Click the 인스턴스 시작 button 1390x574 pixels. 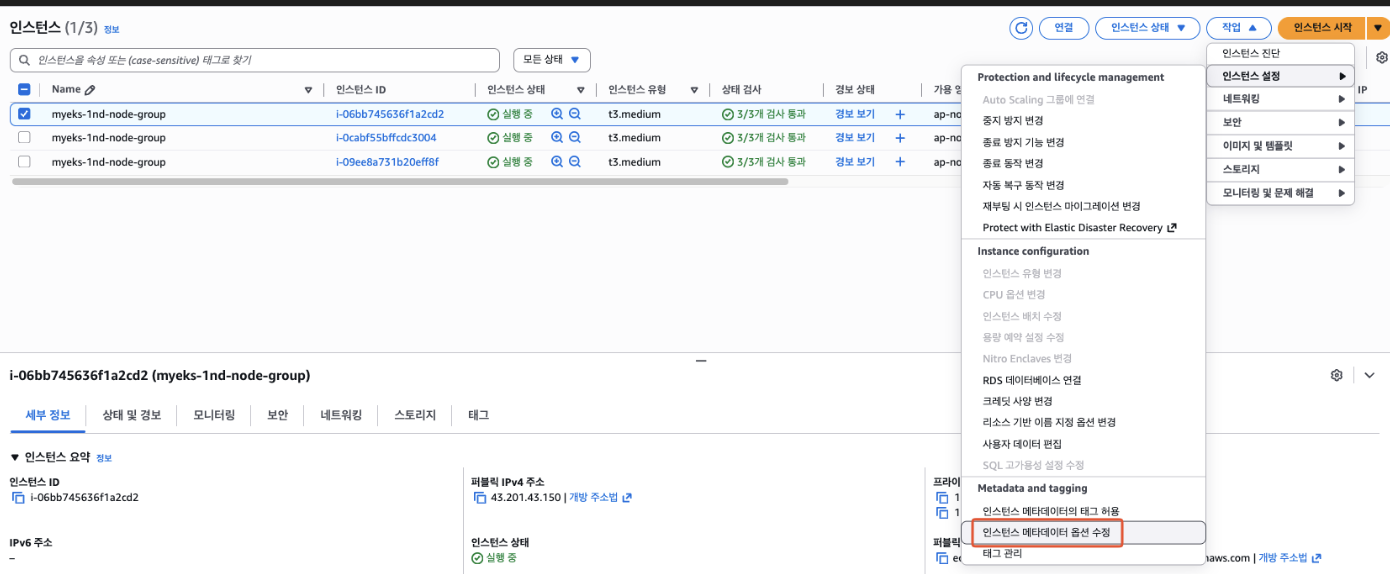pyautogui.click(x=1322, y=28)
